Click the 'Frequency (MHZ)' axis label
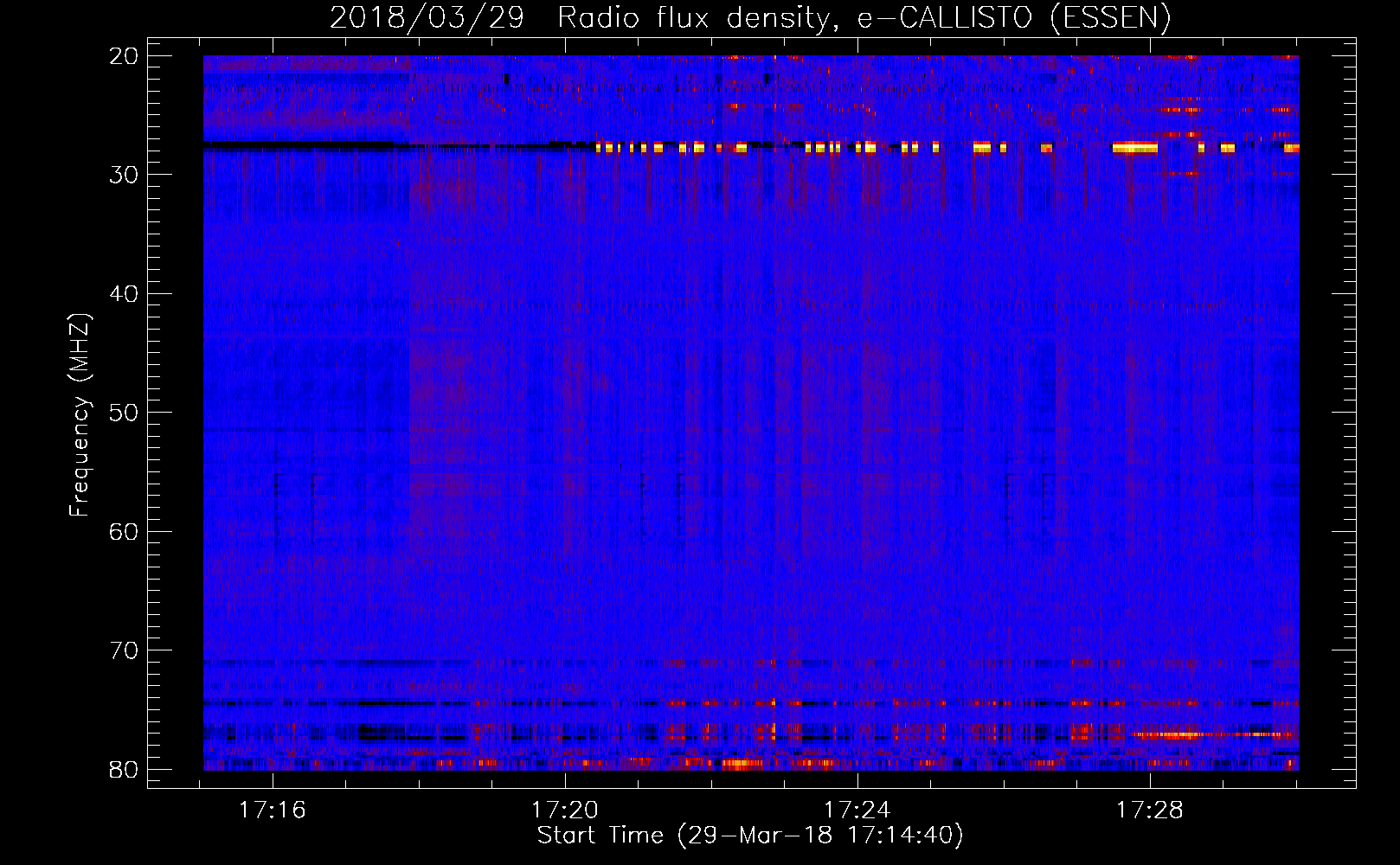This screenshot has width=1400, height=865. click(x=80, y=415)
